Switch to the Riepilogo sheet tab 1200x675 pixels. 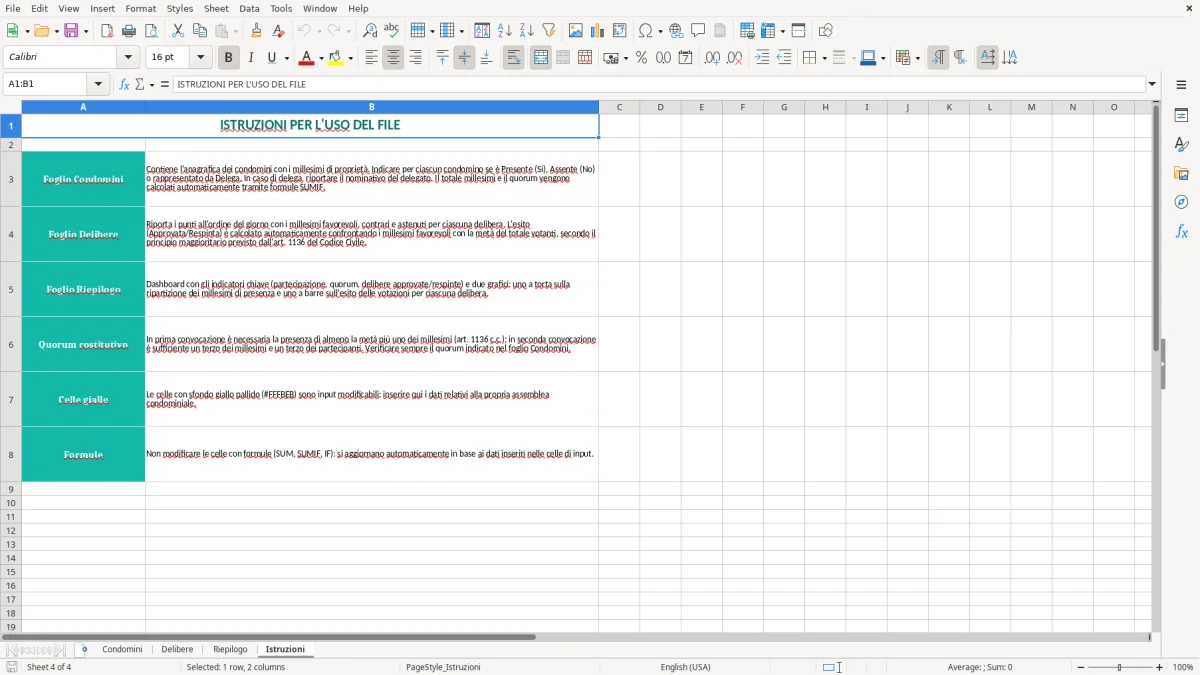point(230,649)
